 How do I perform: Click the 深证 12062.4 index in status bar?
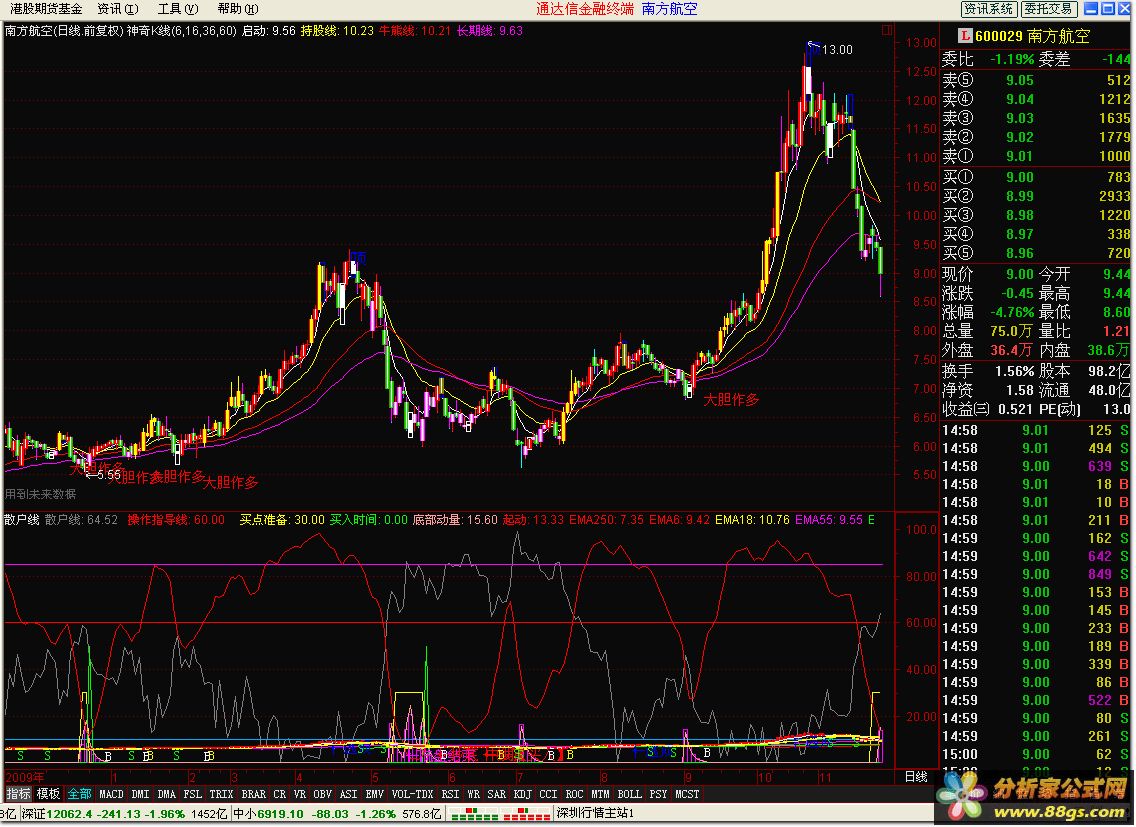(123, 814)
